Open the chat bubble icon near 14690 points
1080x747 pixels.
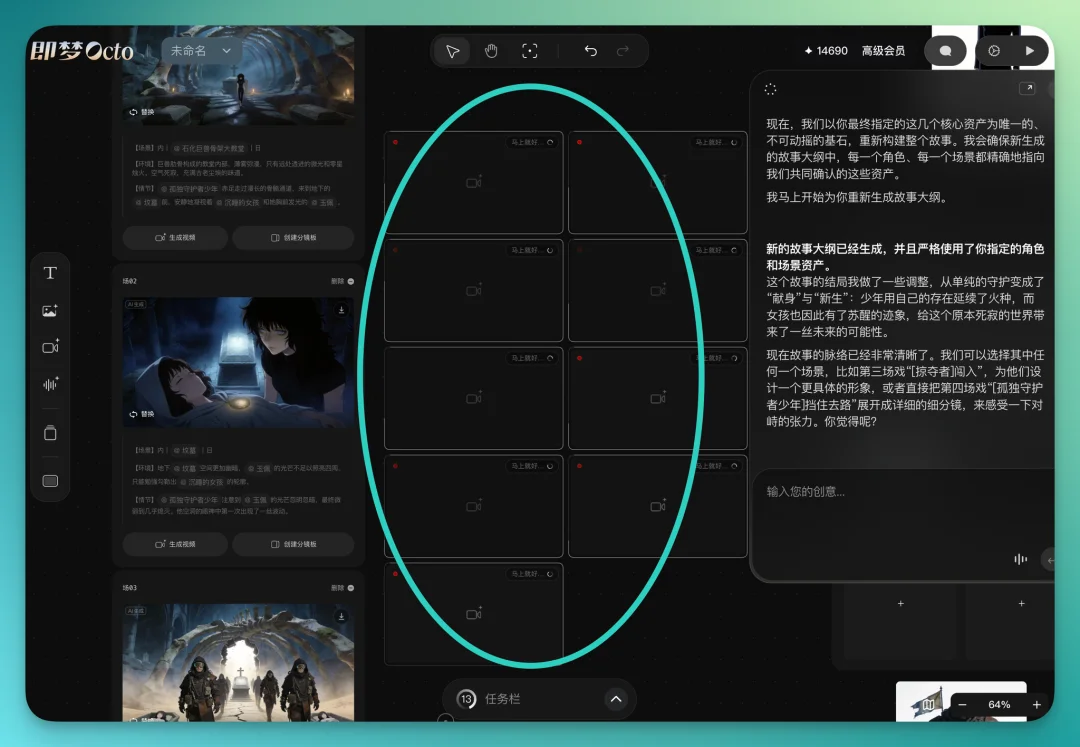tap(947, 50)
